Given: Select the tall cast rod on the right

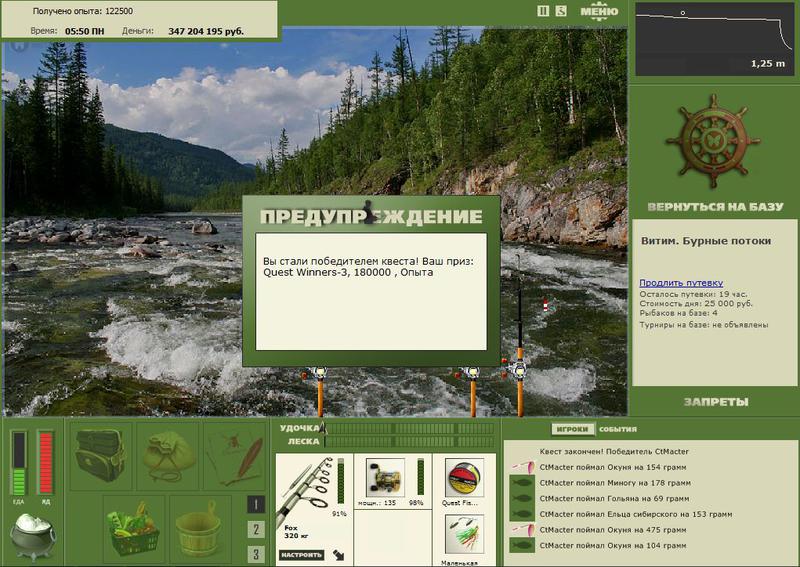Looking at the screenshot, I should coord(519,337).
